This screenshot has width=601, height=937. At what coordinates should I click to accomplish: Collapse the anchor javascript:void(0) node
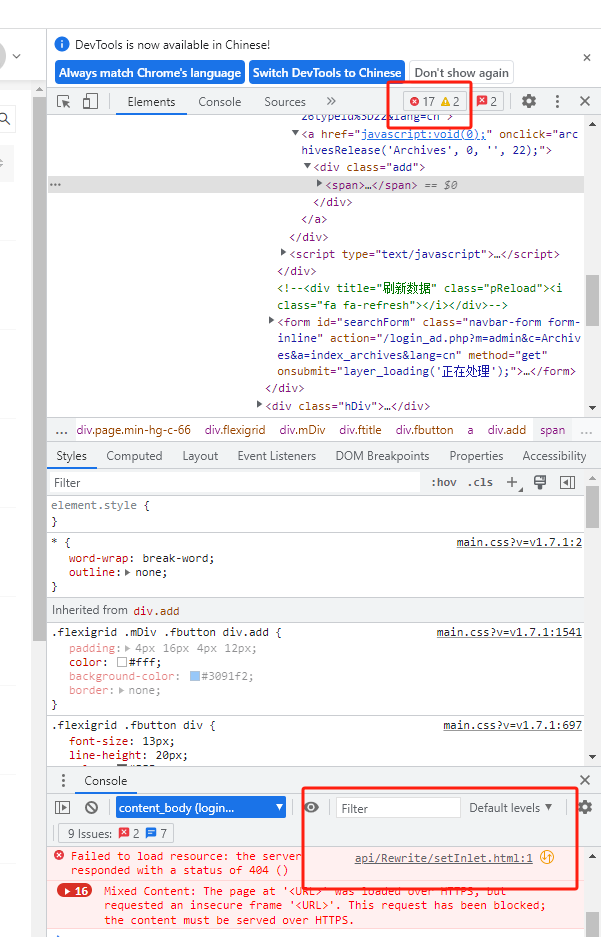[x=295, y=133]
